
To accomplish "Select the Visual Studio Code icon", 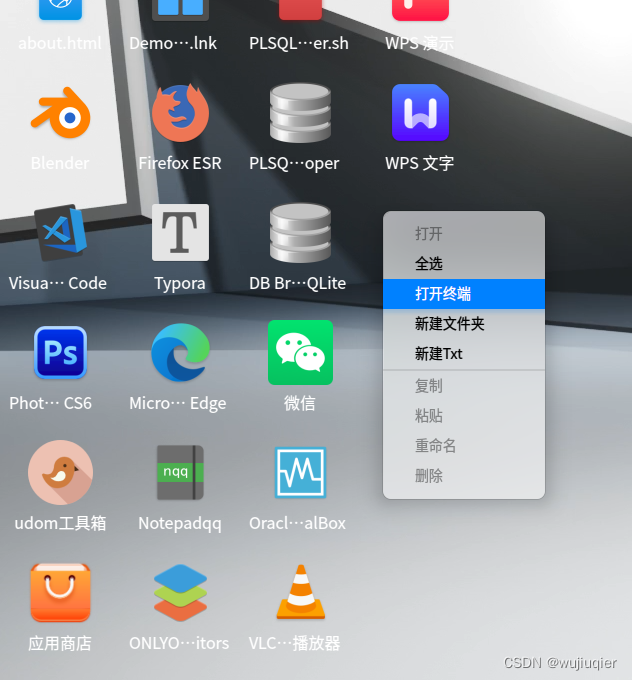I will tap(60, 233).
